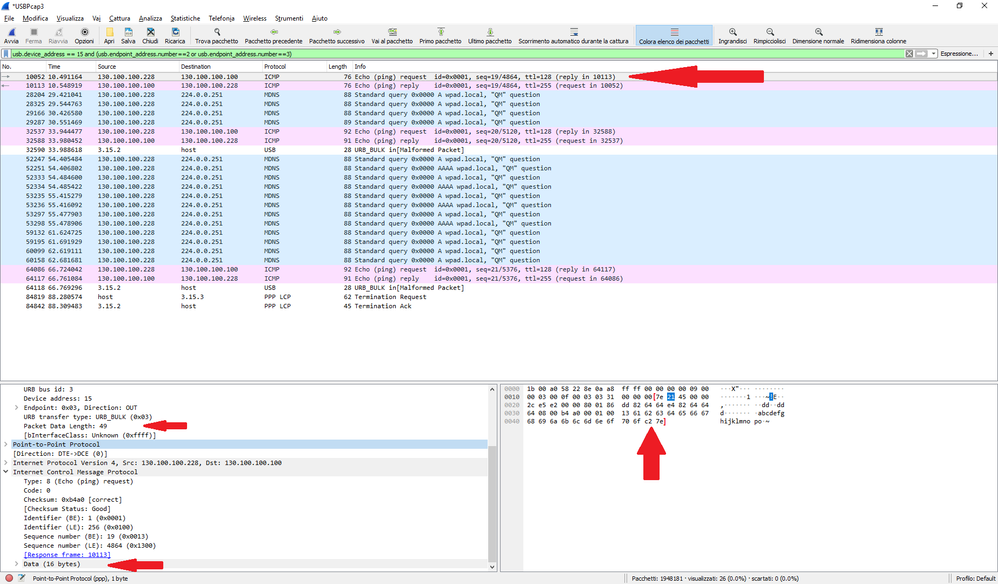Select packet 28204 MDNS query row
The height and width of the screenshot is (584, 998).
tap(499, 95)
